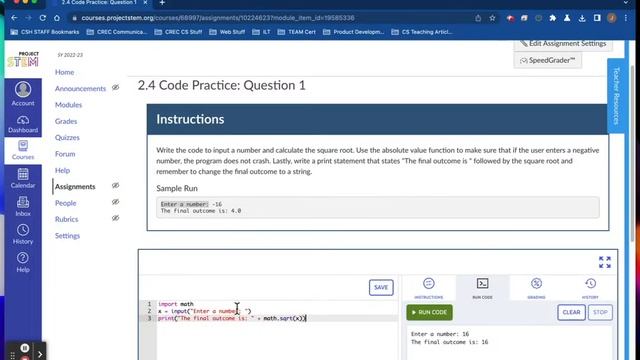This screenshot has width=640, height=360.
Task: Switch to the Run Code panel tab
Action: tap(482, 288)
